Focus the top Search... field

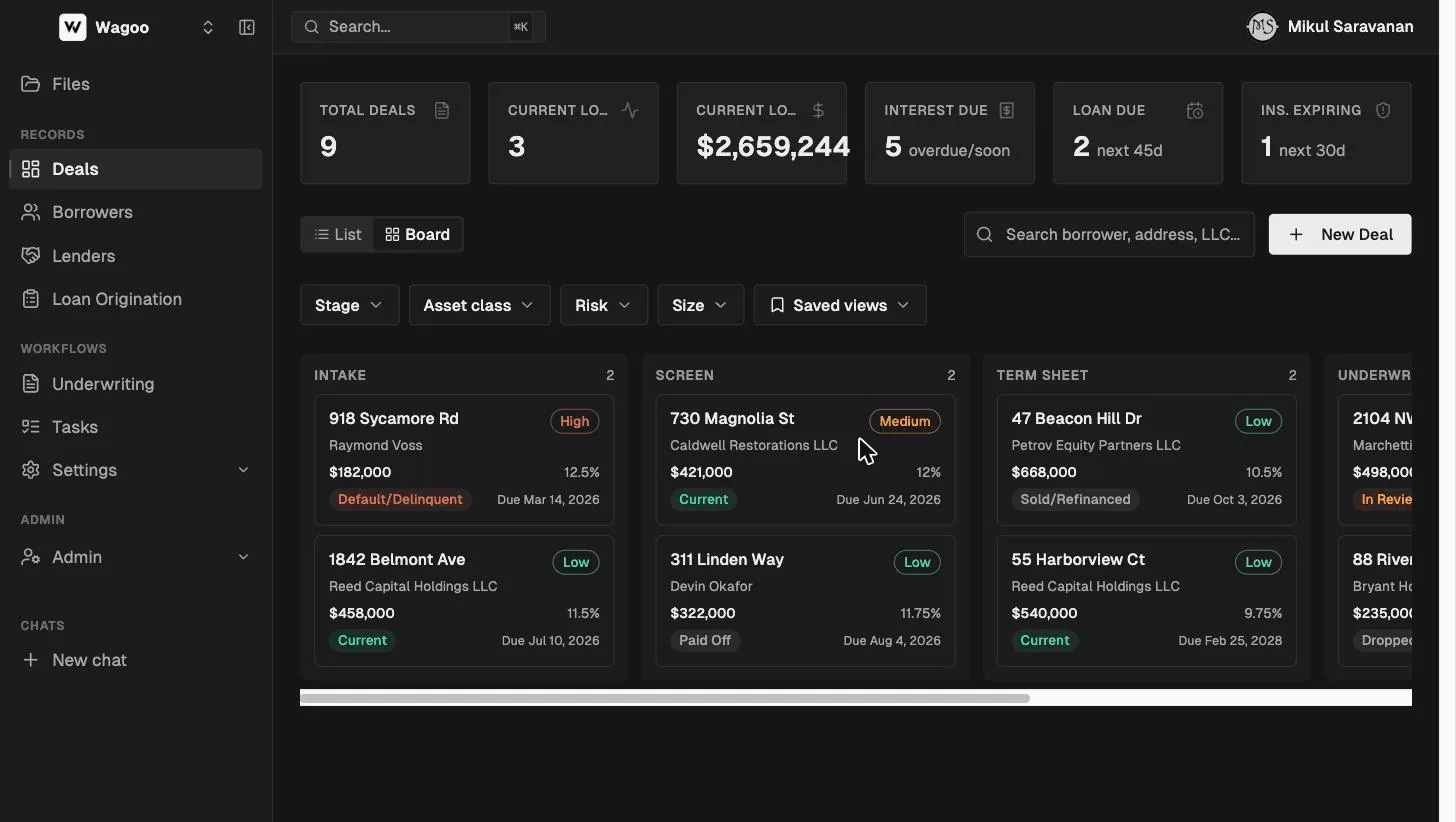(418, 27)
